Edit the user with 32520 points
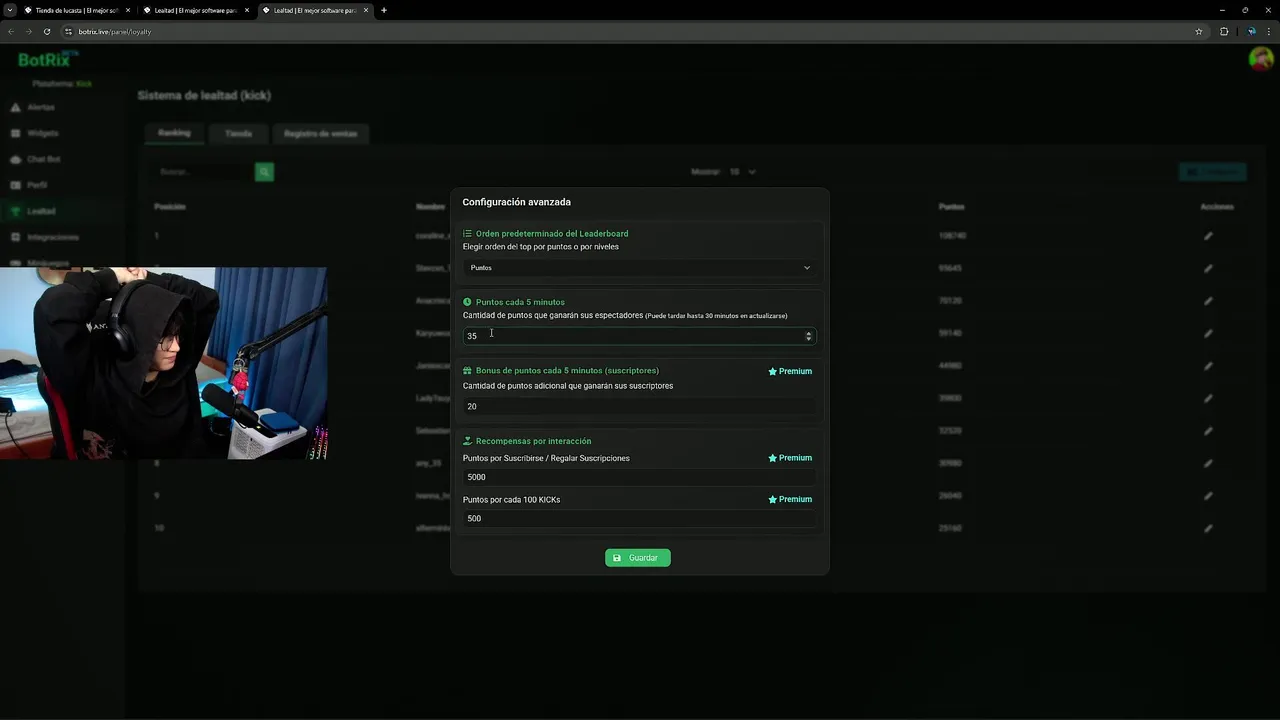The width and height of the screenshot is (1280, 720). [x=1208, y=431]
